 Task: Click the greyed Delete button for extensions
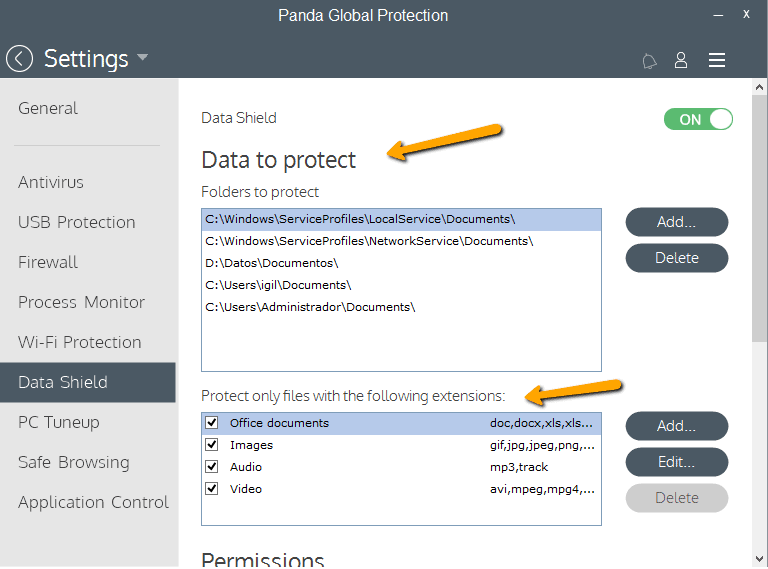[x=676, y=498]
